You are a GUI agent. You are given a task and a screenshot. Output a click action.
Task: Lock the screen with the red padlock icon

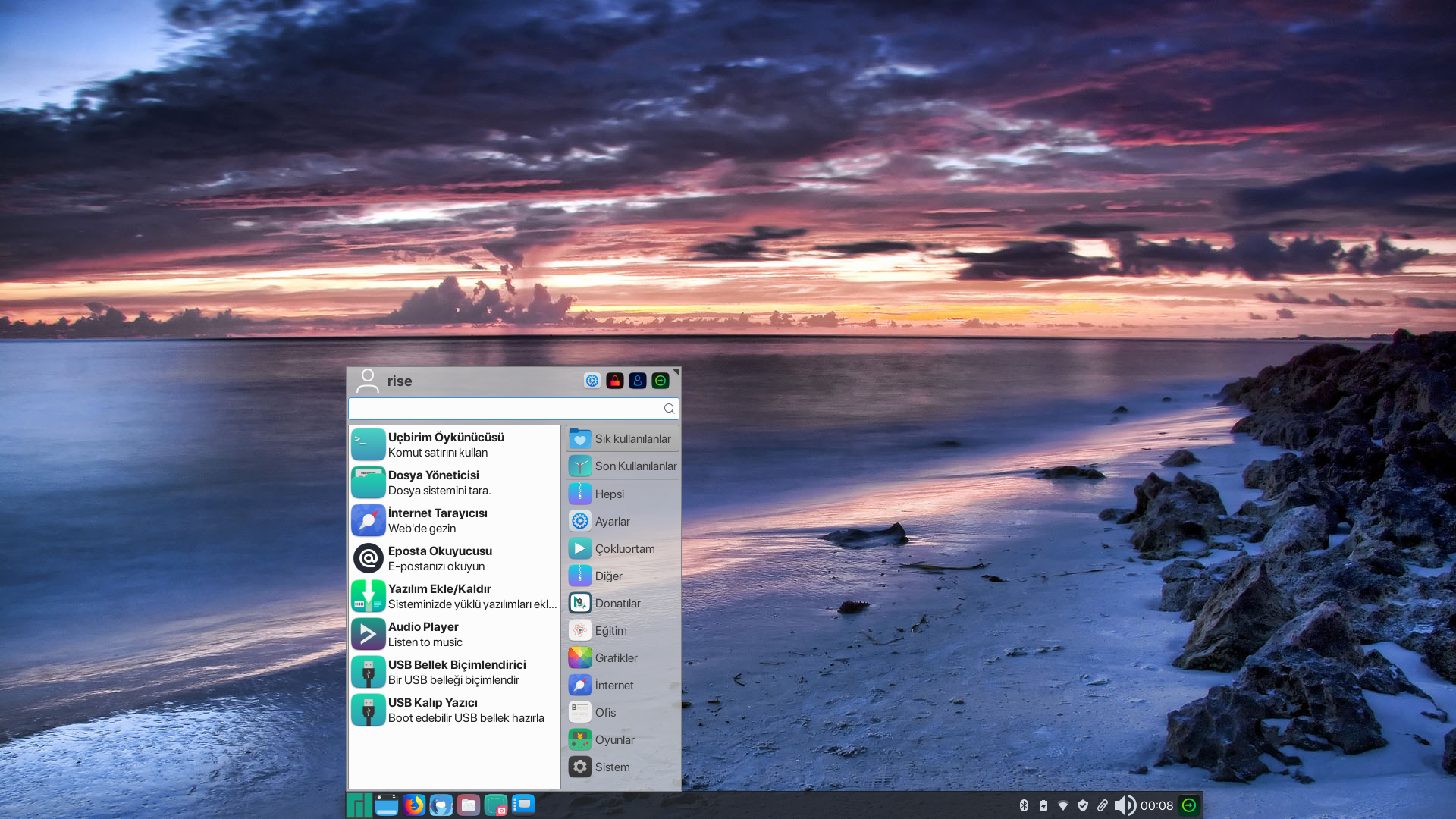615,381
